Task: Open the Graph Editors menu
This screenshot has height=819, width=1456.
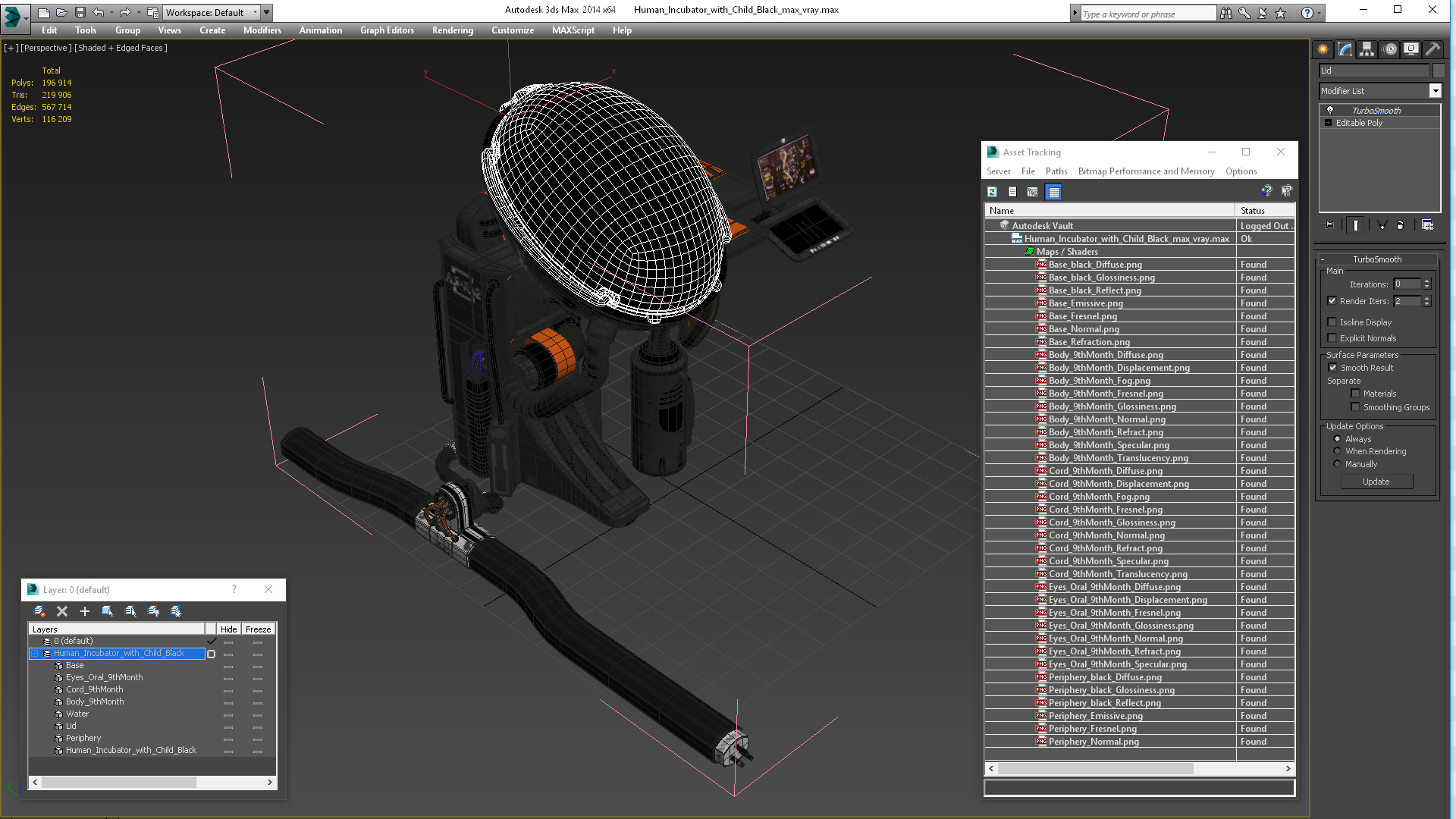Action: (387, 30)
